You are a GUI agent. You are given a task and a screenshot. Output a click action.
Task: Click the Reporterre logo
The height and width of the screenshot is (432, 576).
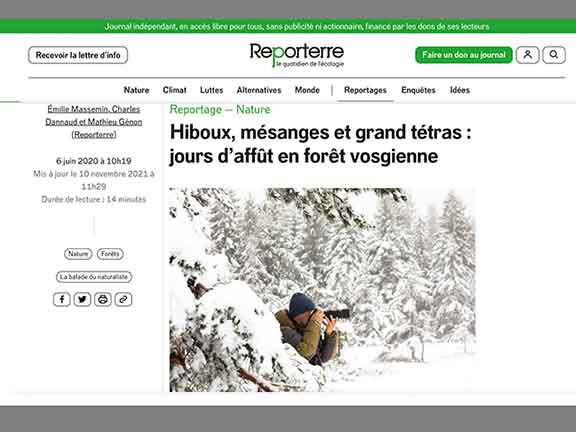(297, 55)
